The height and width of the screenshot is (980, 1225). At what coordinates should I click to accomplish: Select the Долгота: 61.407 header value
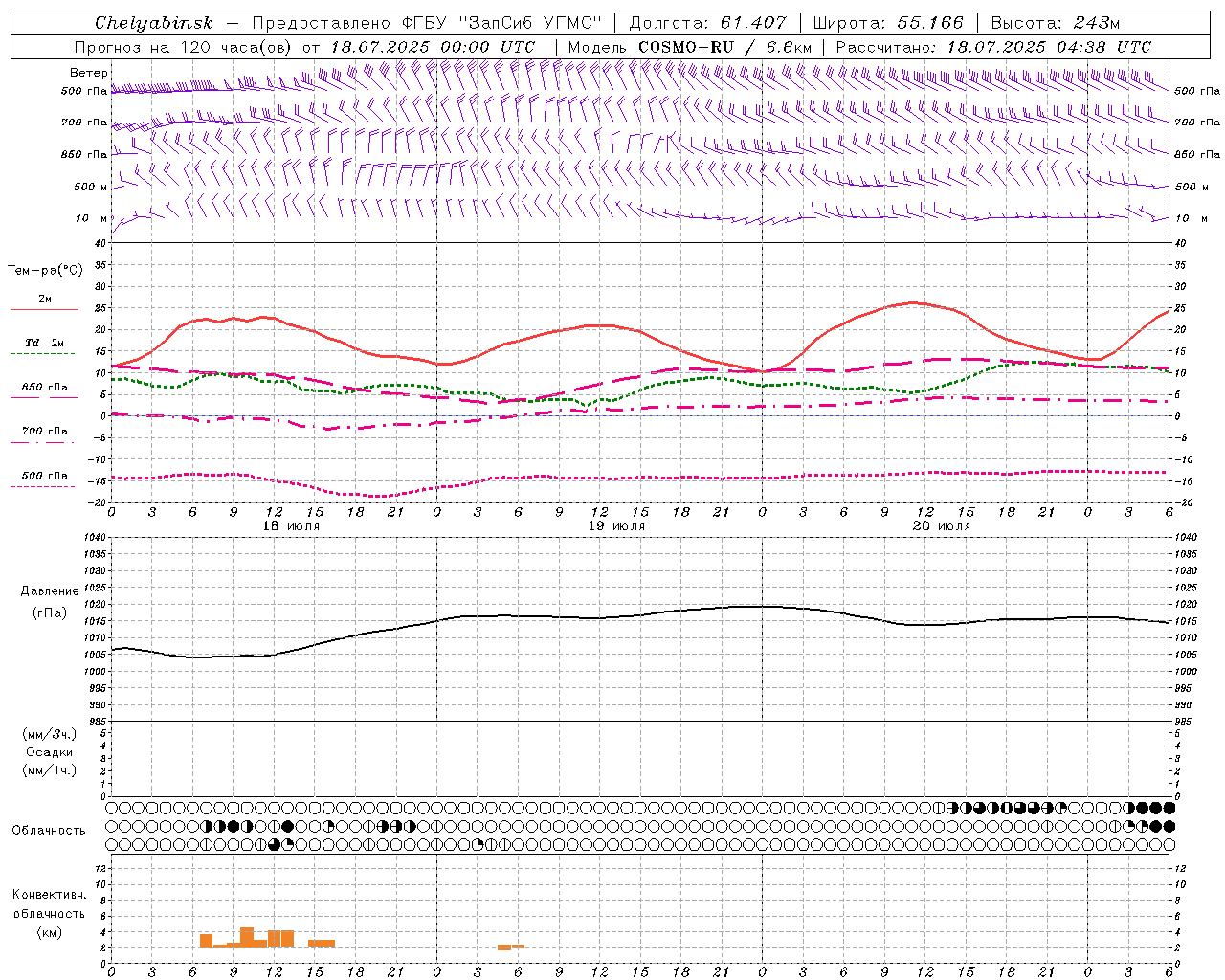(708, 23)
